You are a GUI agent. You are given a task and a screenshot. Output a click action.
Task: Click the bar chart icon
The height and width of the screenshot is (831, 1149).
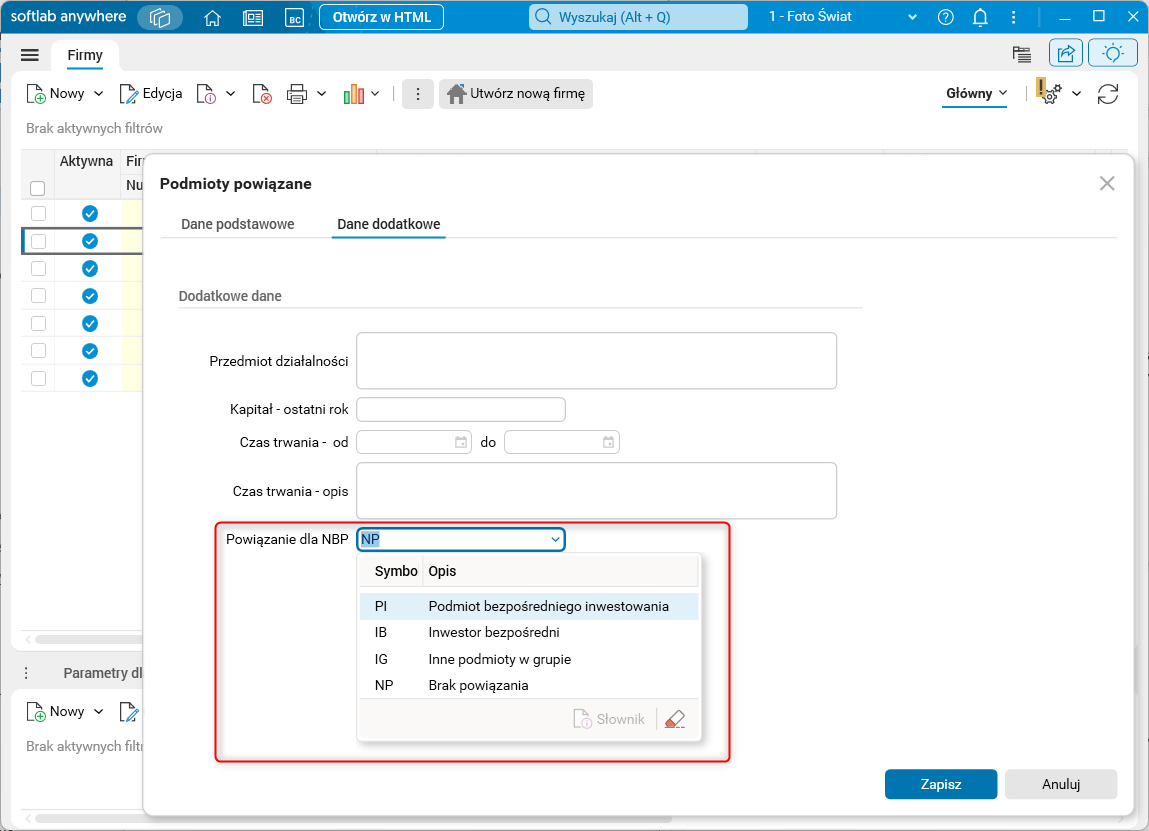click(354, 94)
